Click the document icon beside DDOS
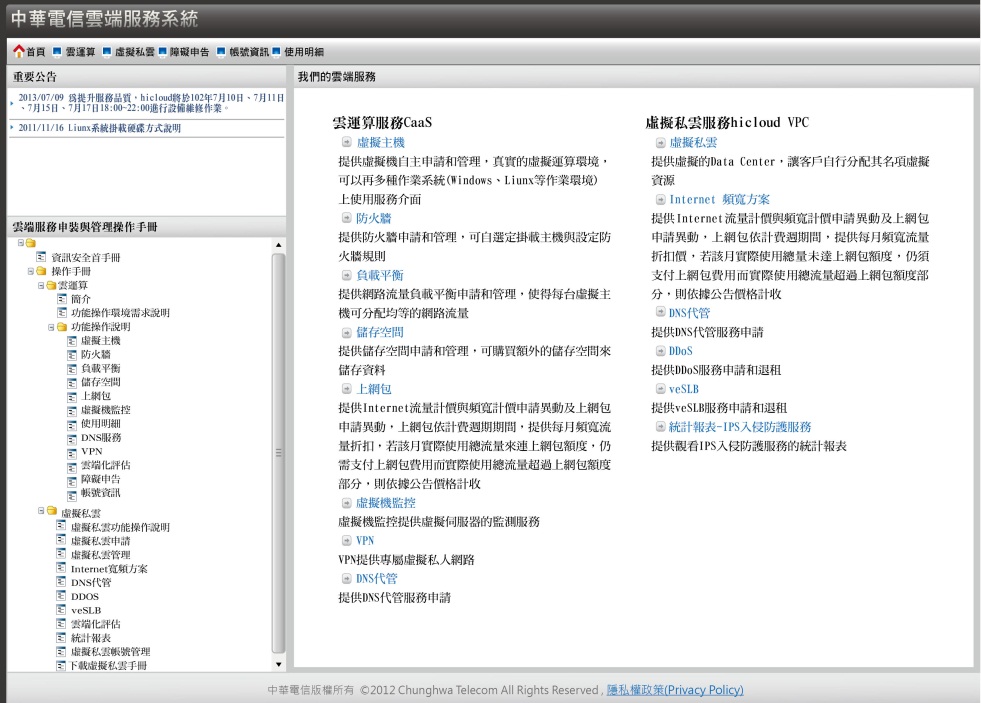 pos(61,596)
